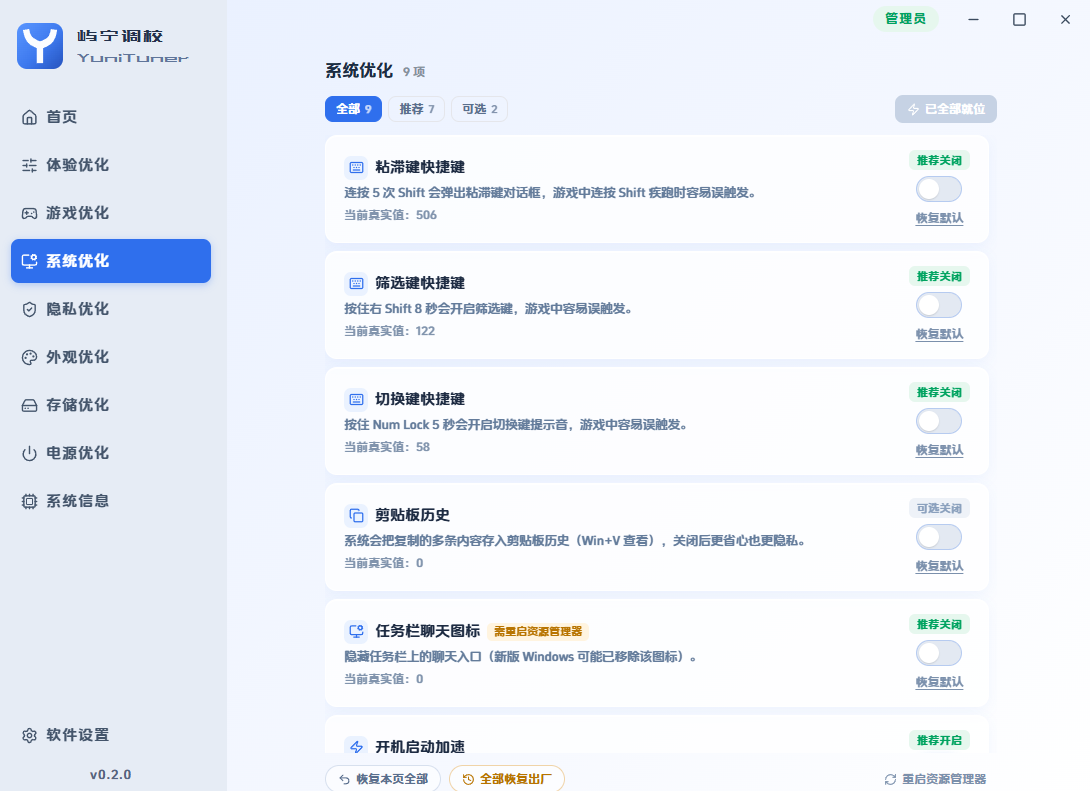
Task: Open the 外观优化 page
Action: (x=111, y=357)
